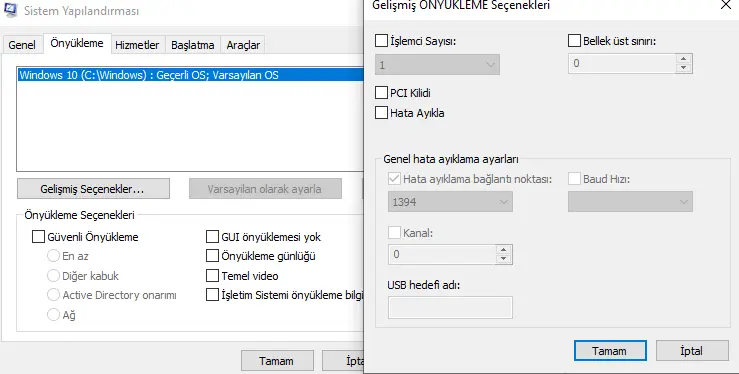This screenshot has height=374, width=739.
Task: Check the Bellek üst sınırı option
Action: click(574, 41)
